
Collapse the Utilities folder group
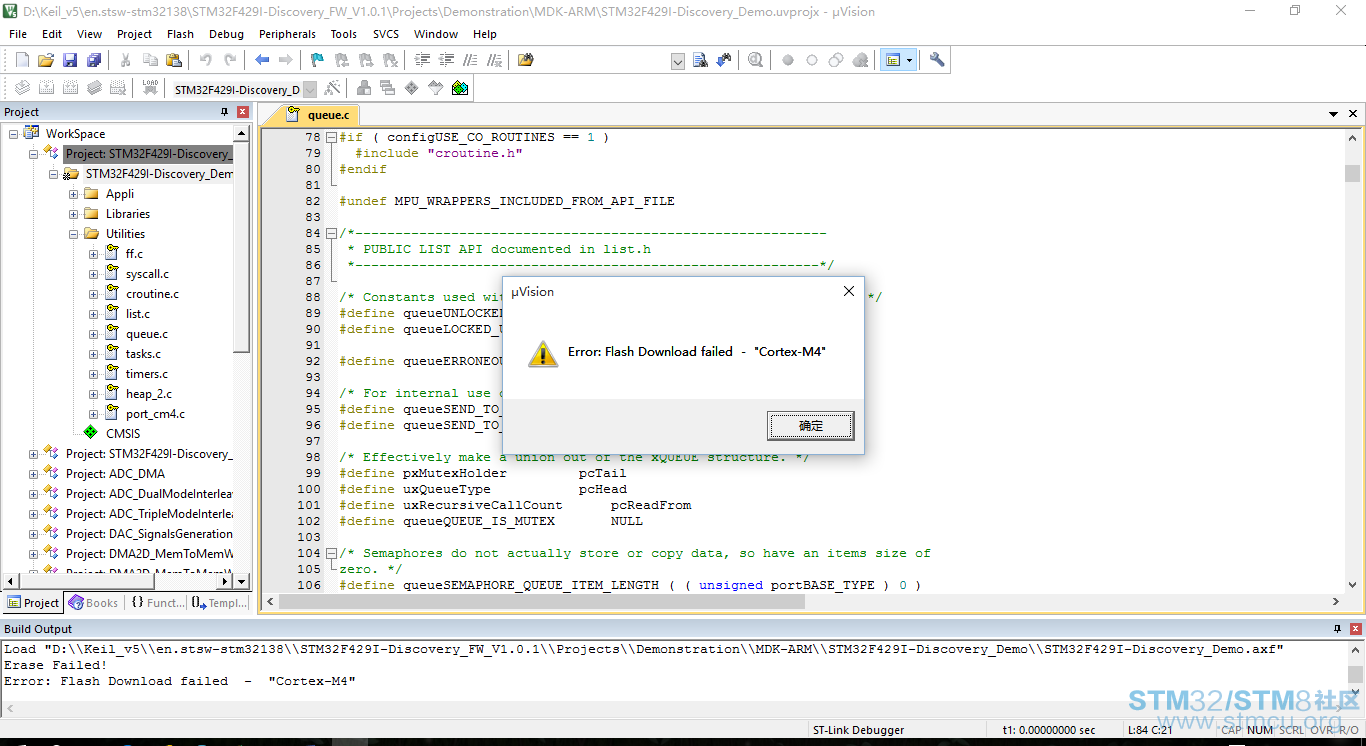[x=74, y=234]
